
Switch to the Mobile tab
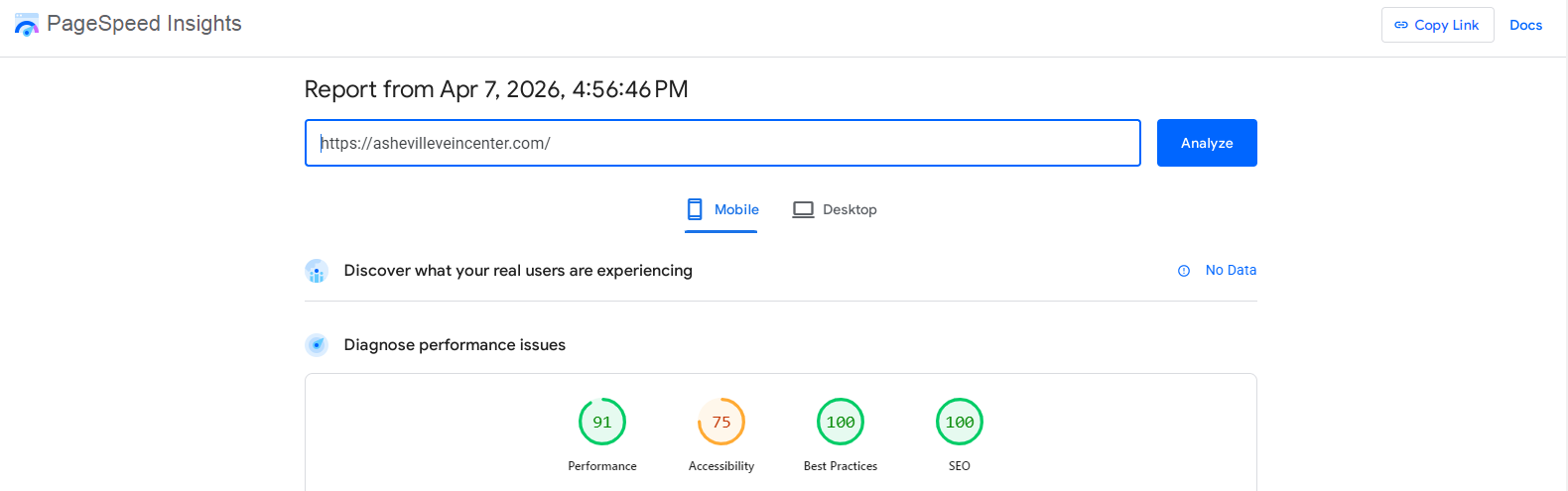click(x=721, y=209)
